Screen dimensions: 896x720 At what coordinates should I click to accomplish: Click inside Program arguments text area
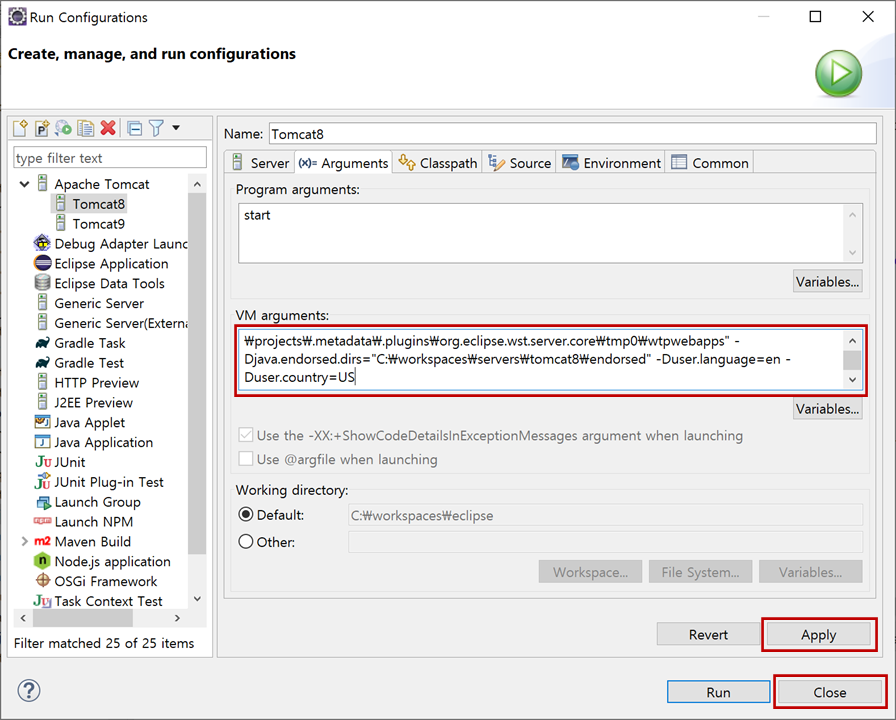pyautogui.click(x=541, y=233)
